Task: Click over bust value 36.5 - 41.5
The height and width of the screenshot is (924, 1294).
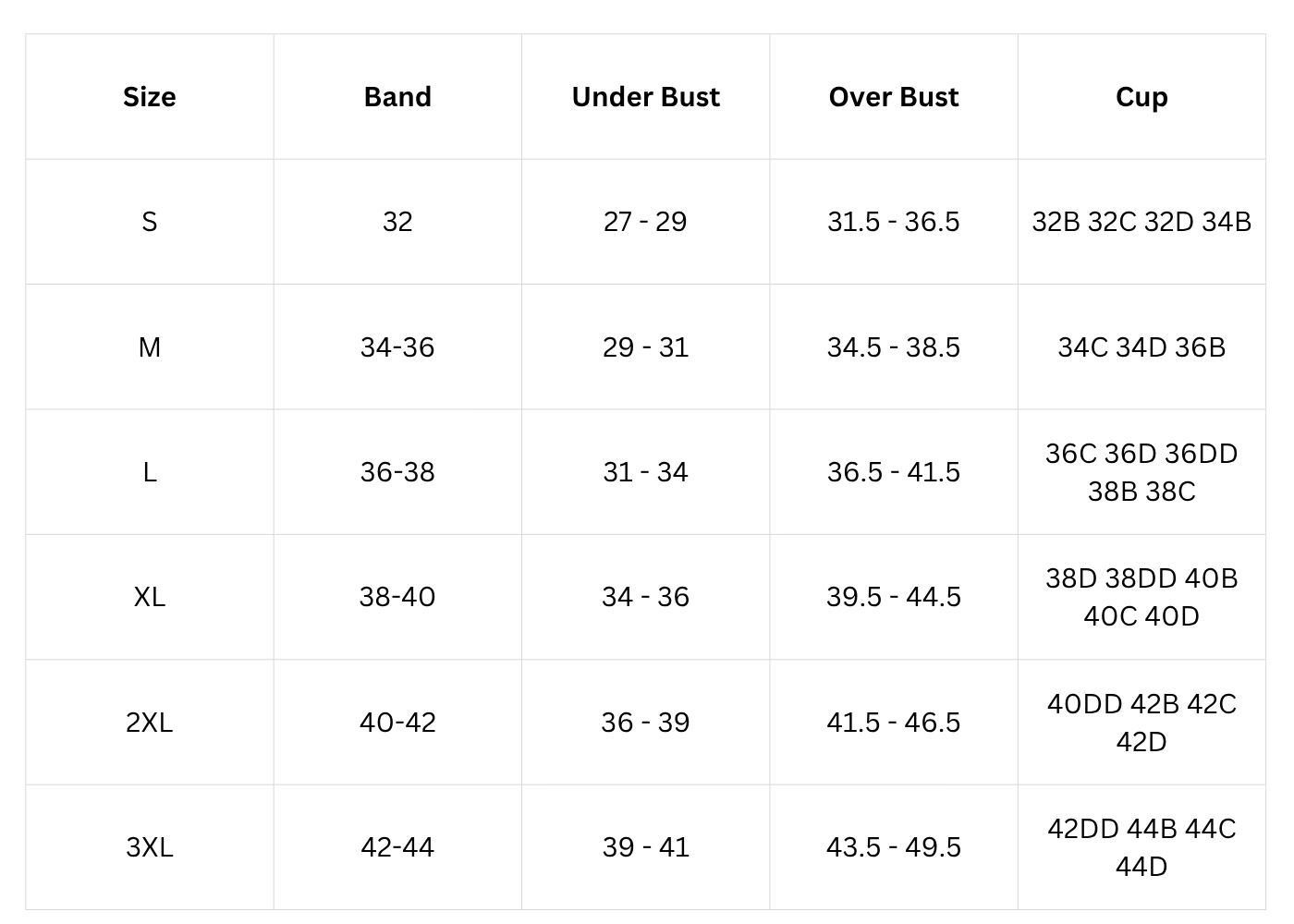Action: click(x=893, y=472)
